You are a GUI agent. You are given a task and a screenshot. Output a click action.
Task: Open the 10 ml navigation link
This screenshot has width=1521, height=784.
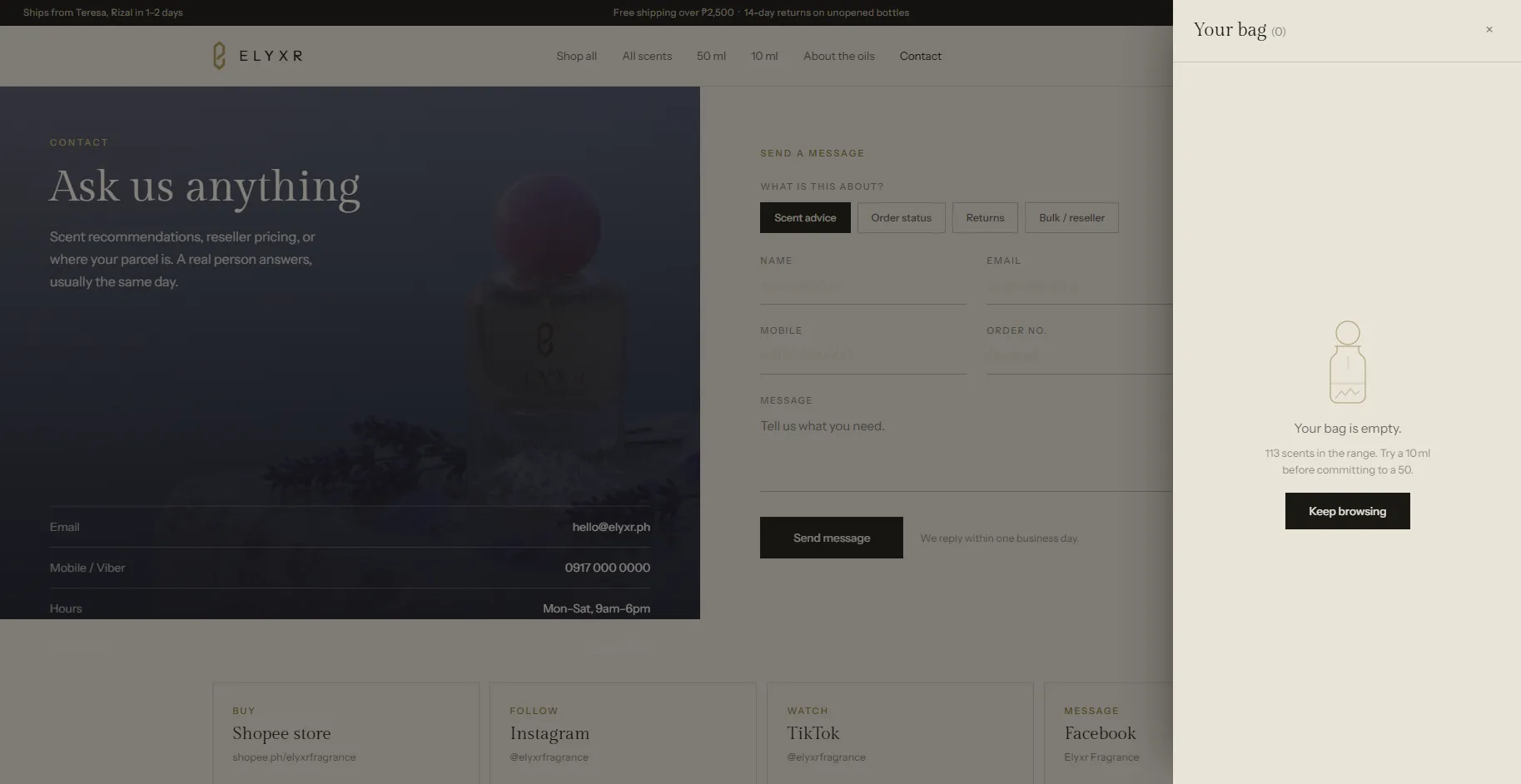pyautogui.click(x=764, y=56)
